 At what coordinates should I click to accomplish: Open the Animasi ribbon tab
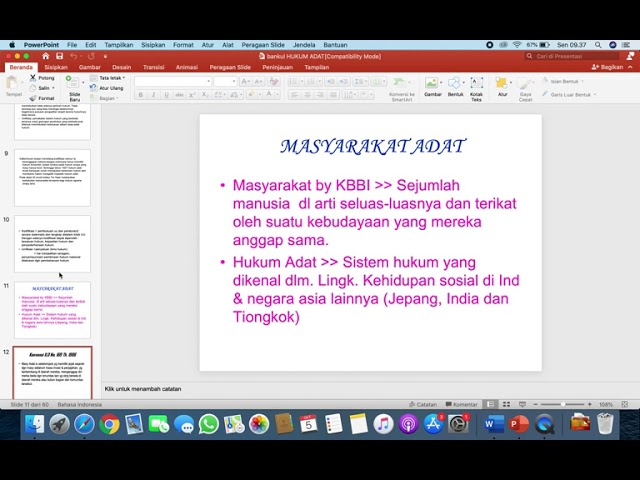pyautogui.click(x=187, y=67)
